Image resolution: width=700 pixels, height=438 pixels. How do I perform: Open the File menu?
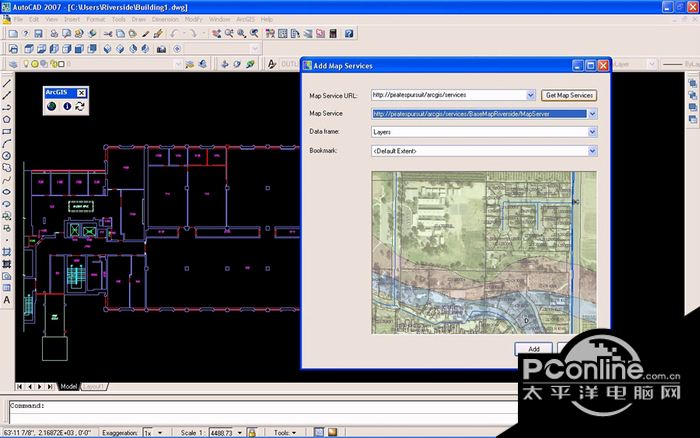18,20
